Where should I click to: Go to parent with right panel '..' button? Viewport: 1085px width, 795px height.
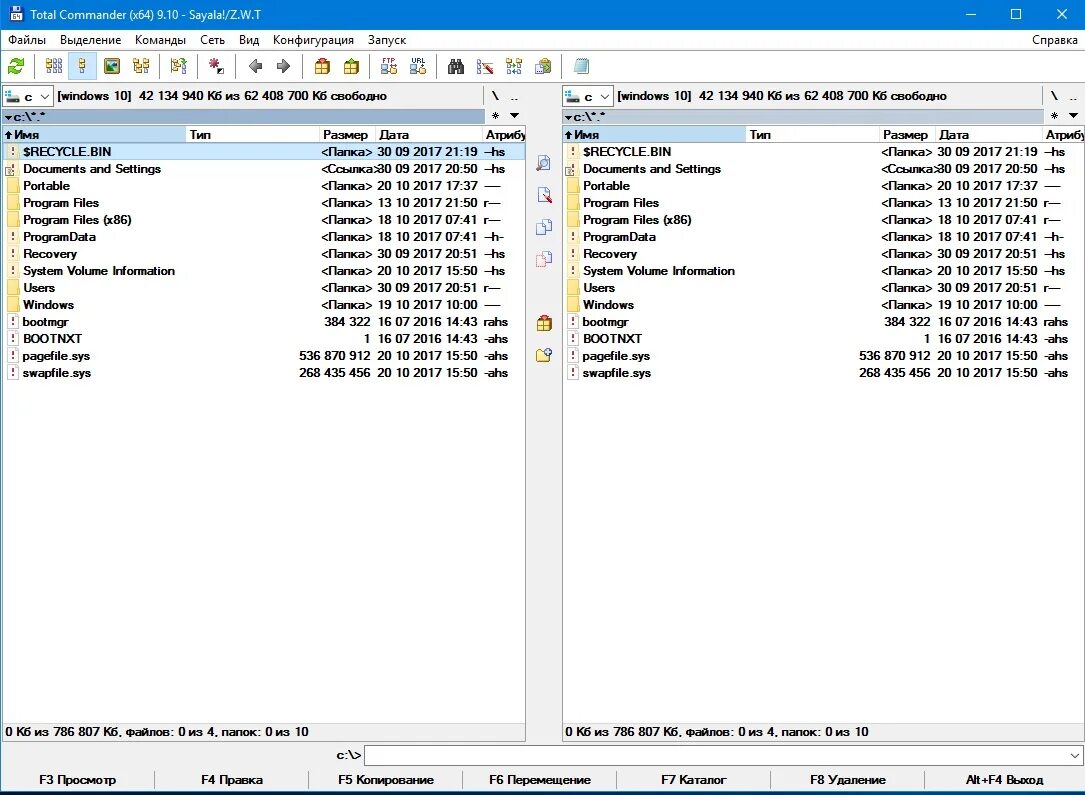(x=1073, y=96)
